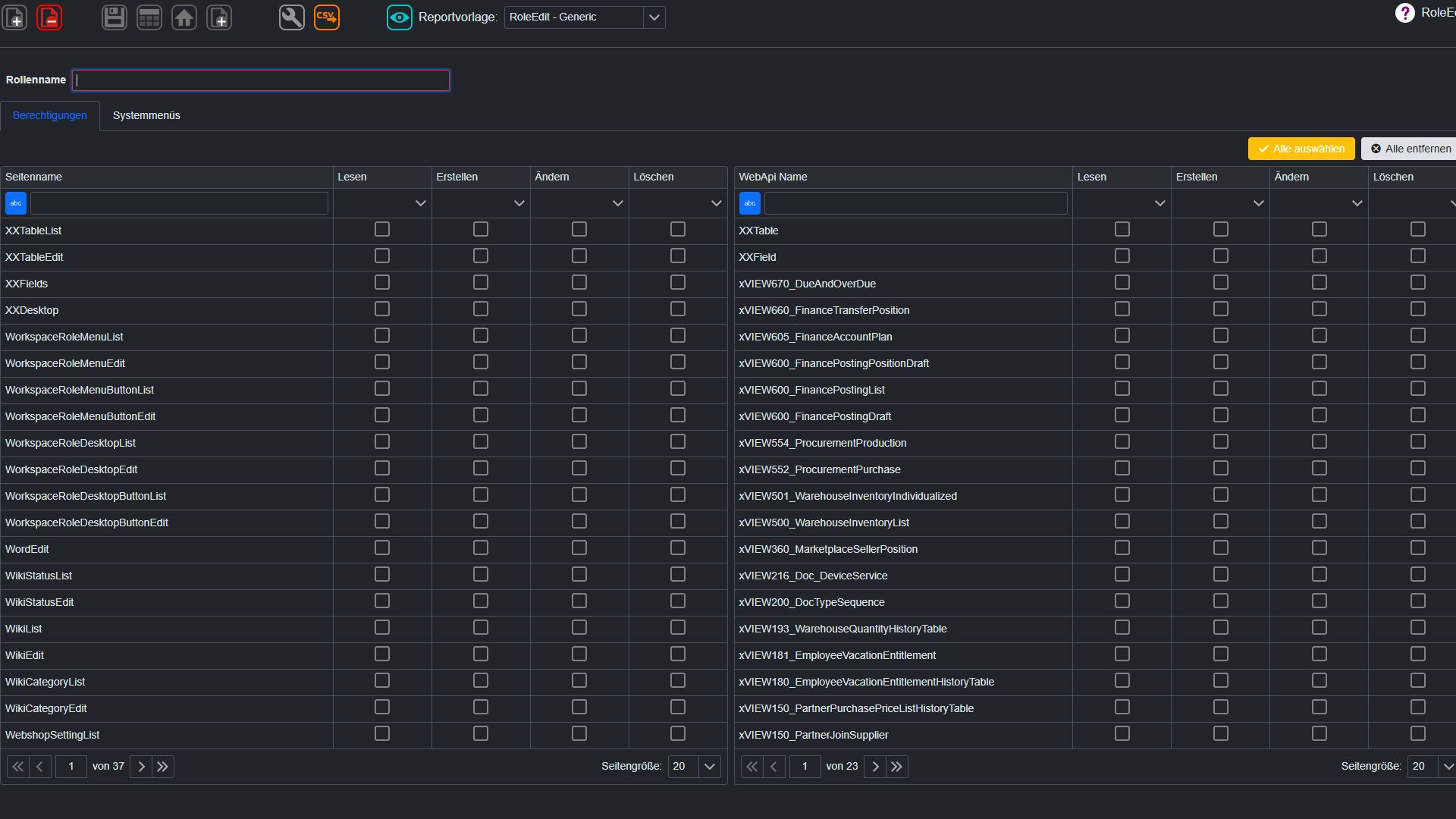Check Erstellen for xVIEW554_ProcurementProduction
The height and width of the screenshot is (819, 1456).
coord(1221,441)
